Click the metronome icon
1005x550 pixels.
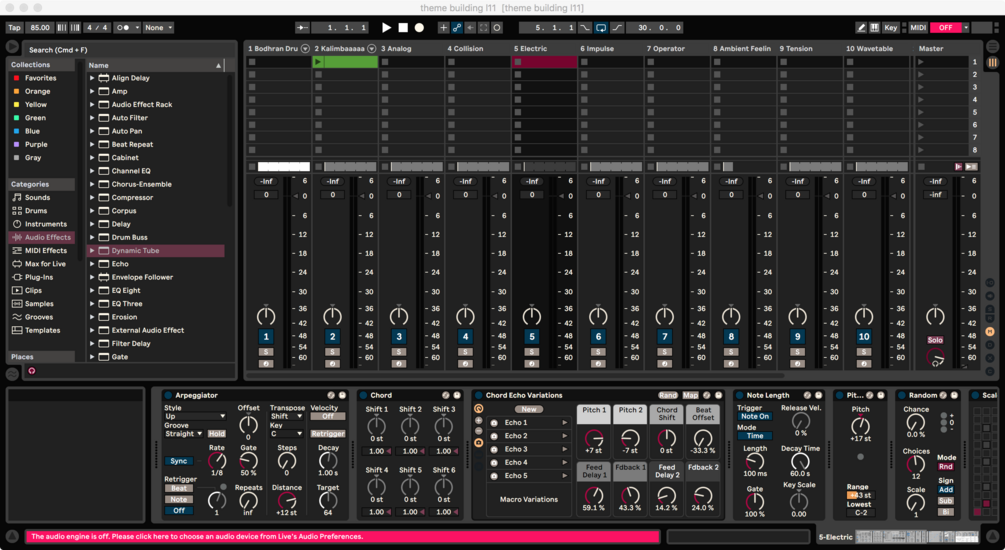pyautogui.click(x=126, y=28)
